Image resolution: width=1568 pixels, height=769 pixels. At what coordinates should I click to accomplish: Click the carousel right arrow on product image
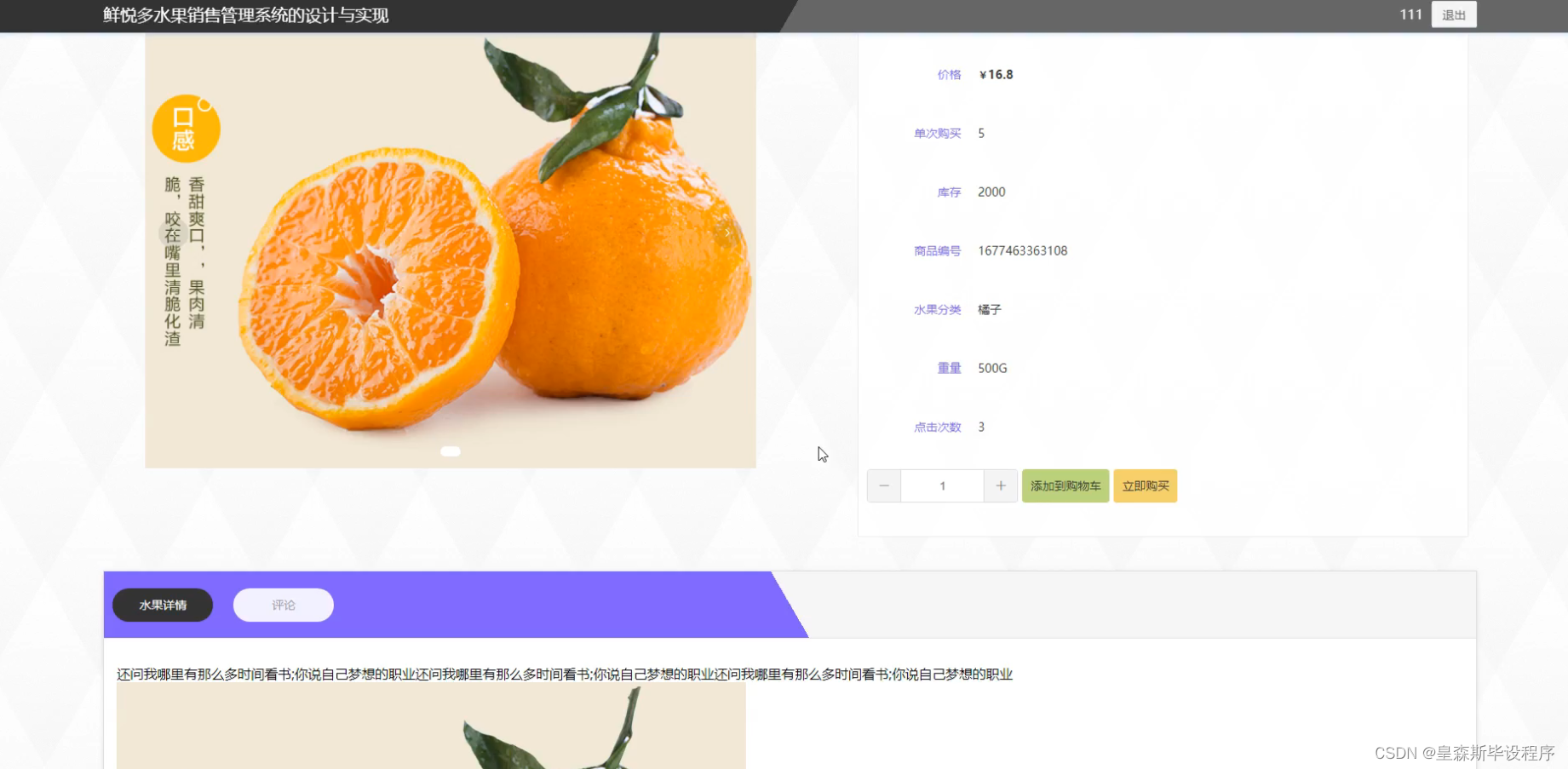click(729, 232)
